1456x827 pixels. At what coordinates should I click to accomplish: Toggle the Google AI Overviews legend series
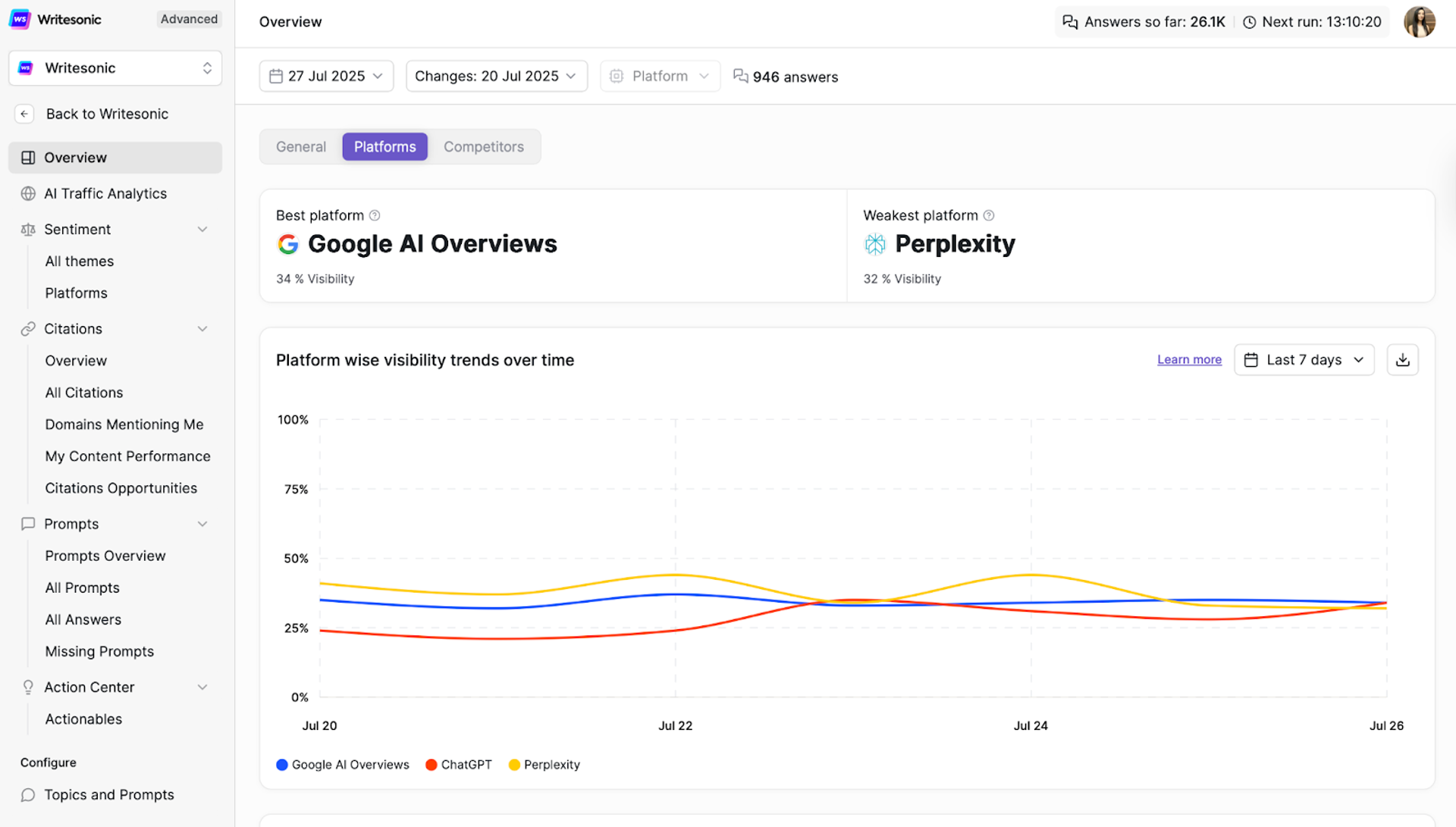pos(343,765)
